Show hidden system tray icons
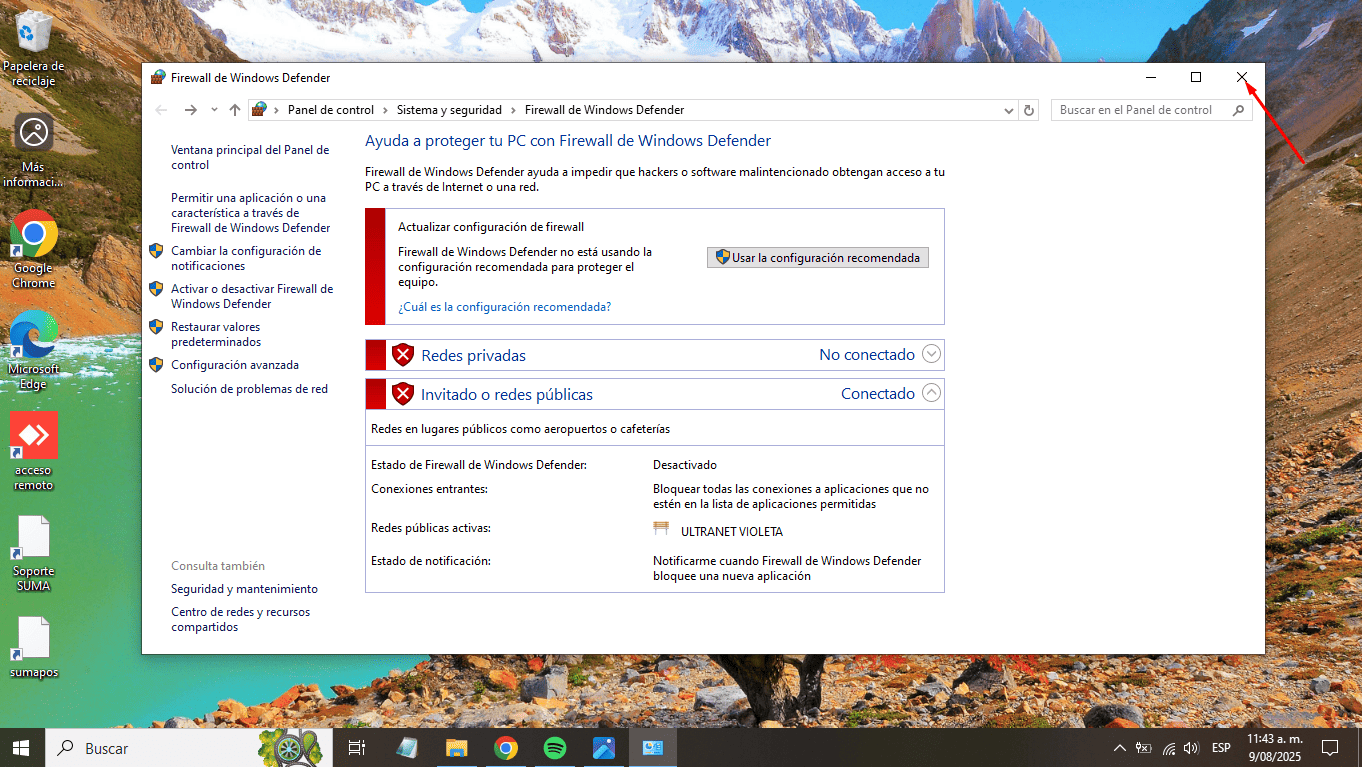The width and height of the screenshot is (1362, 767). 1119,748
